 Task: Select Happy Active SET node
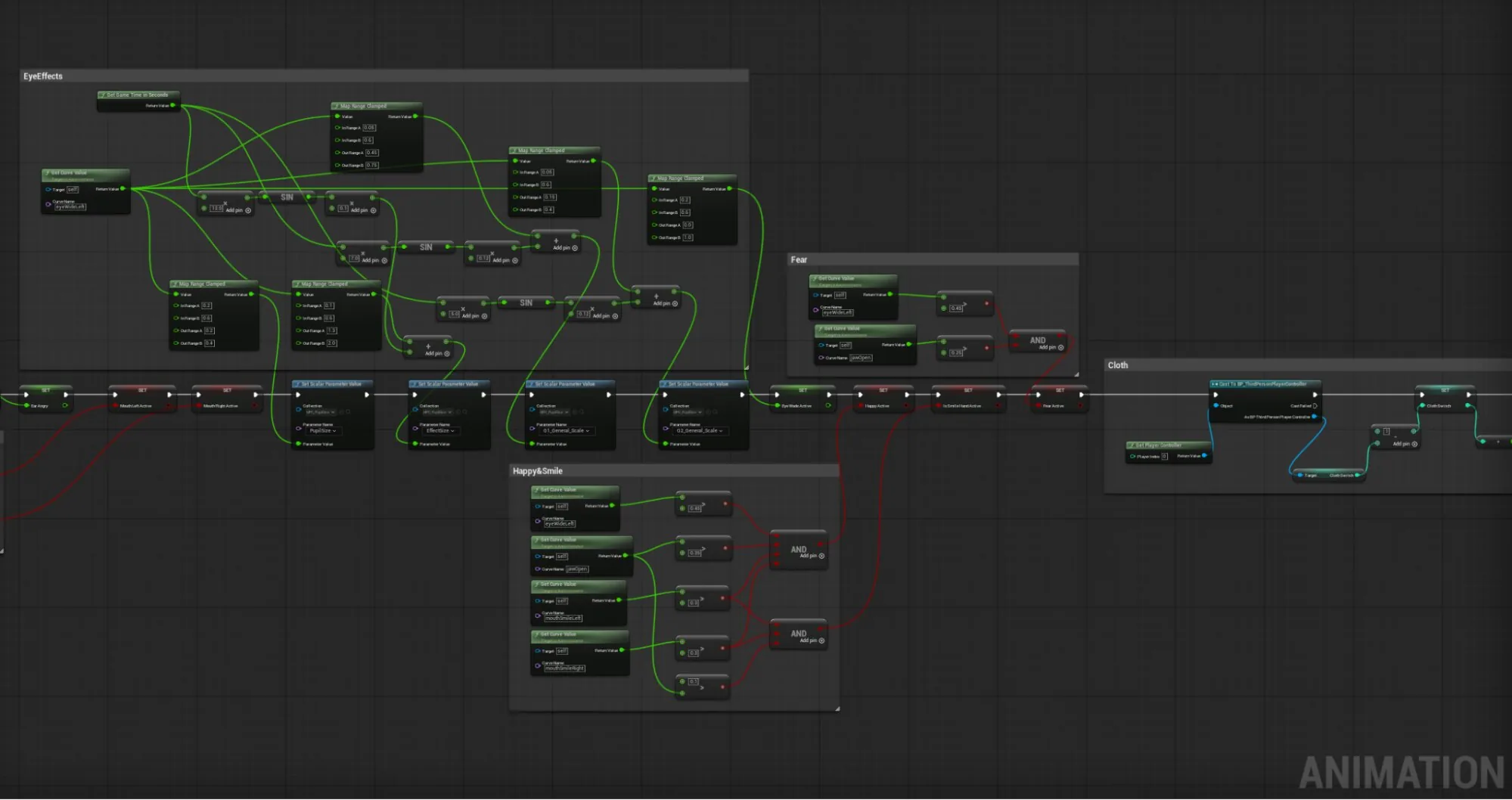883,398
